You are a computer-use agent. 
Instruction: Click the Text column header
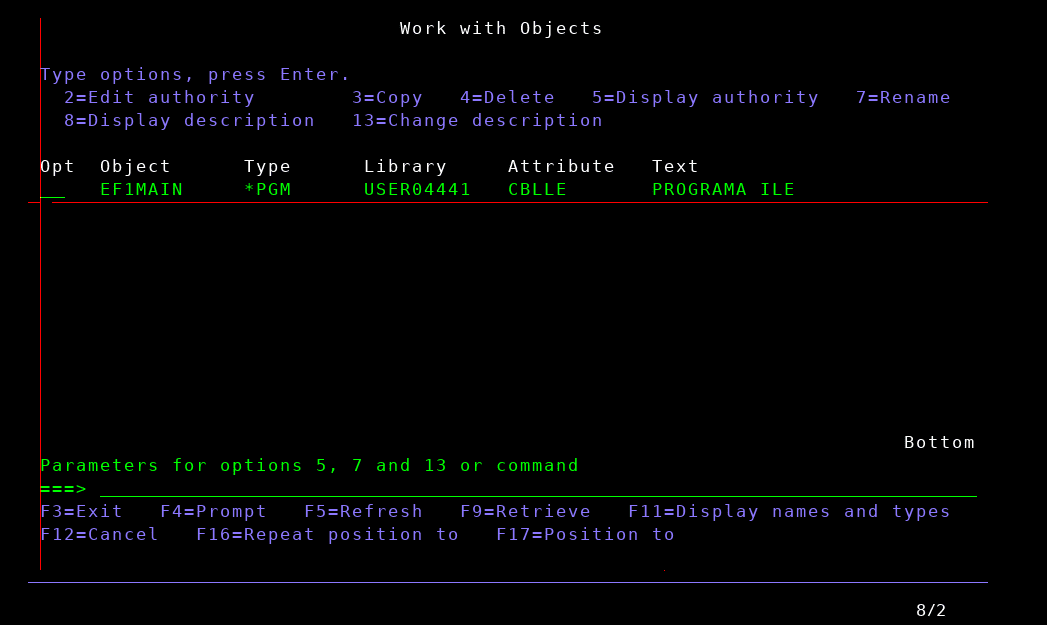675,166
